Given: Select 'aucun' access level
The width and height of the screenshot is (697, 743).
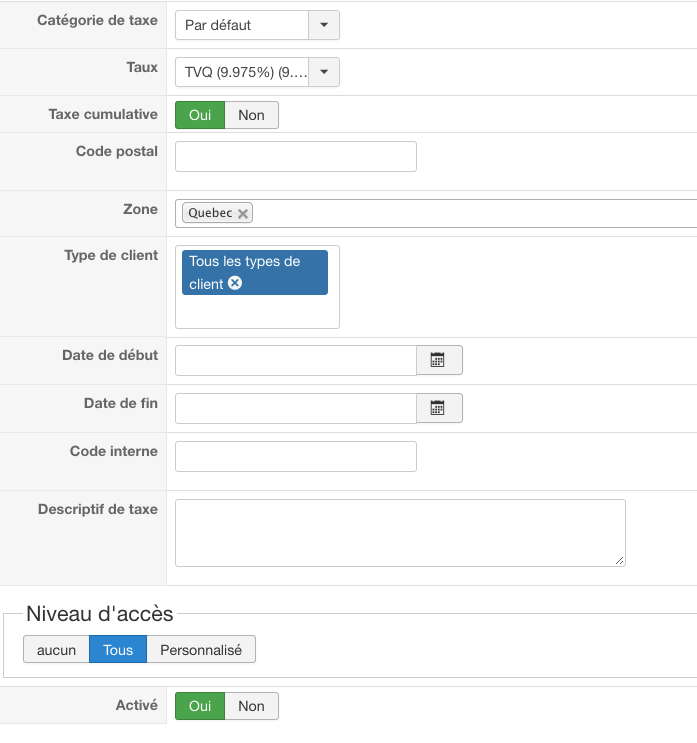Looking at the screenshot, I should pyautogui.click(x=56, y=650).
